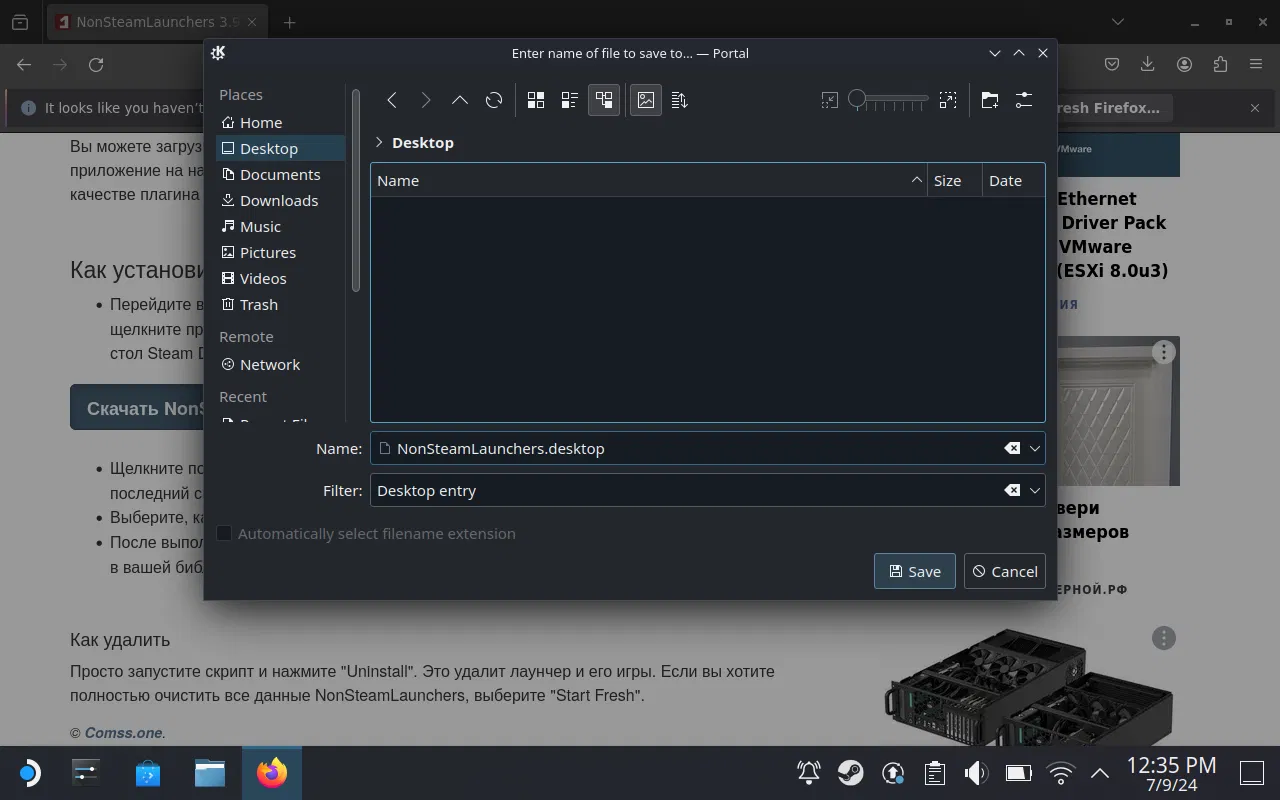This screenshot has height=800, width=1280.
Task: Clear the Name field text
Action: [x=1012, y=448]
